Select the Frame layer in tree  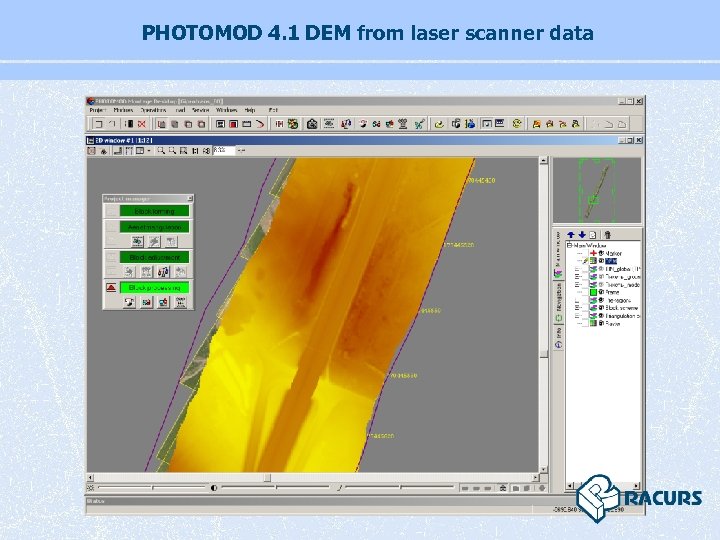coord(613,292)
